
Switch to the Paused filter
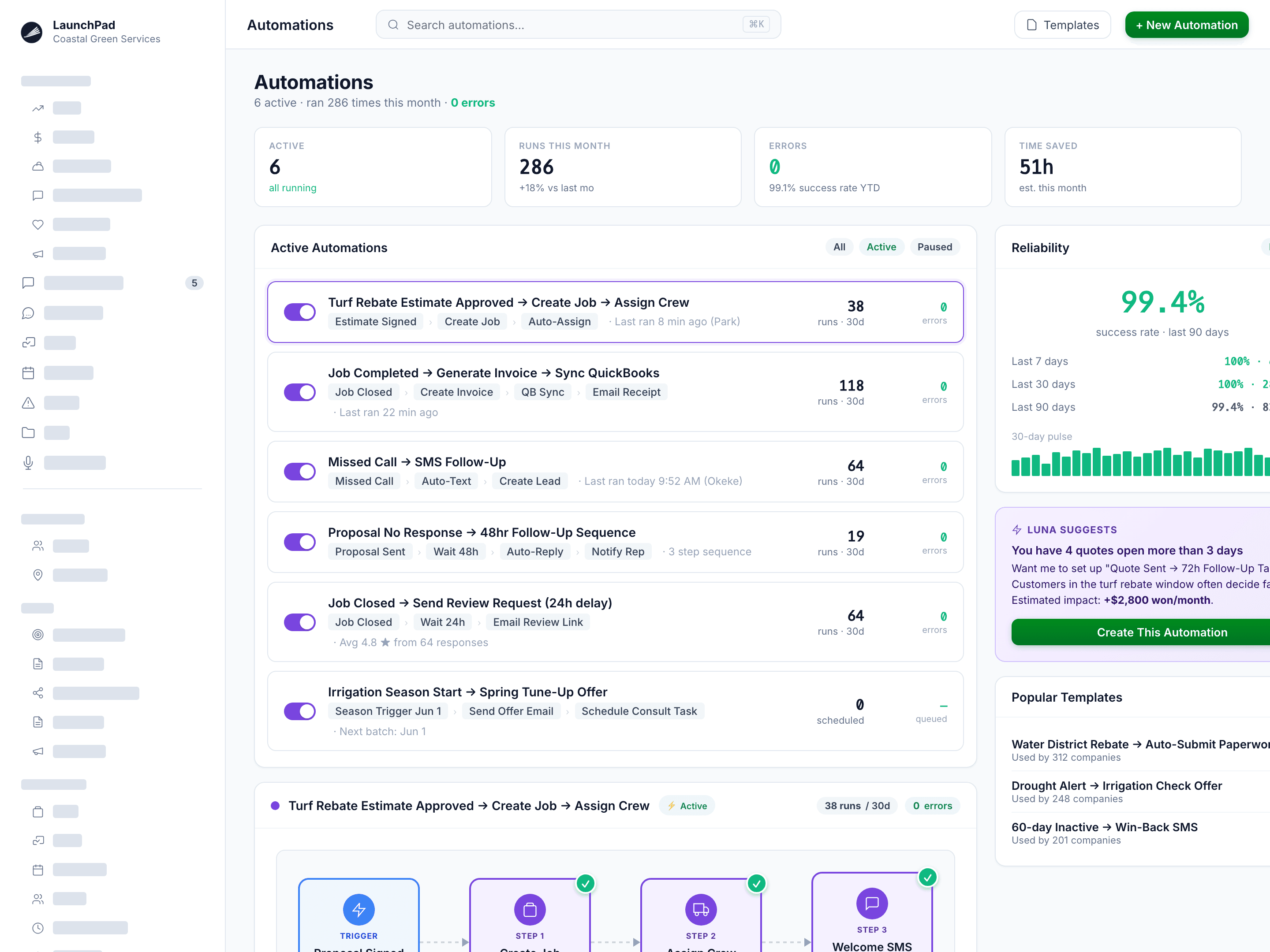[x=934, y=247]
